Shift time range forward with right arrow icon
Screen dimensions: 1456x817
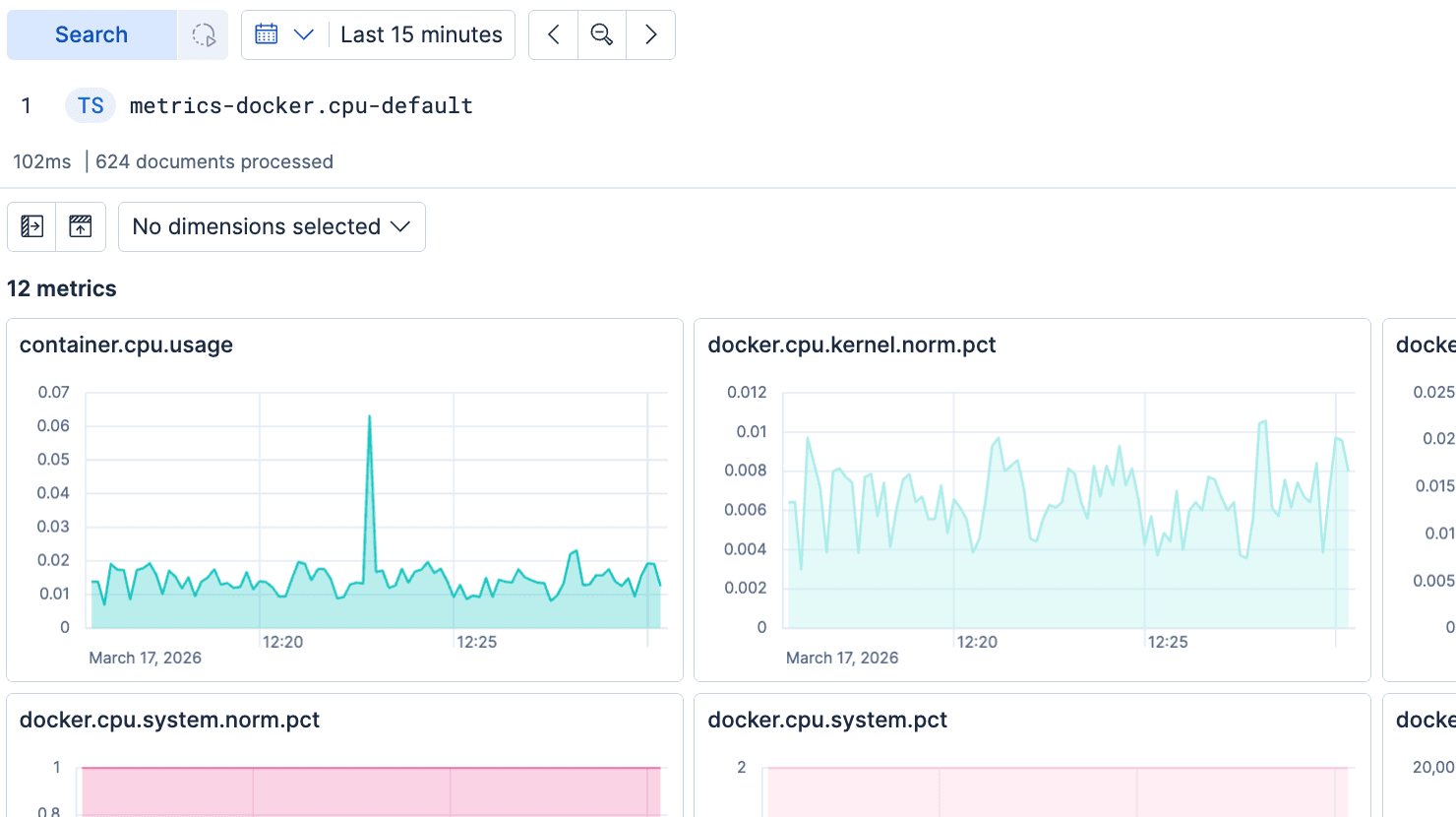pos(650,33)
